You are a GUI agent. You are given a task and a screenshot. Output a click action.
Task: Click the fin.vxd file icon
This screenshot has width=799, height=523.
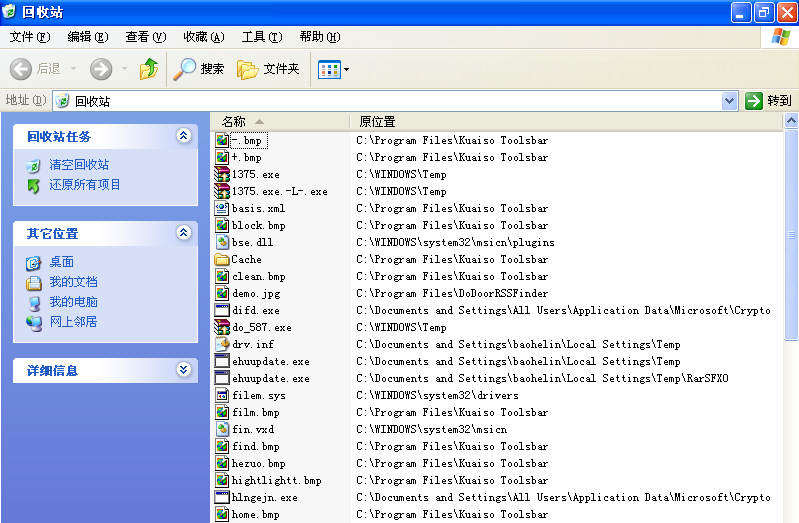click(222, 429)
